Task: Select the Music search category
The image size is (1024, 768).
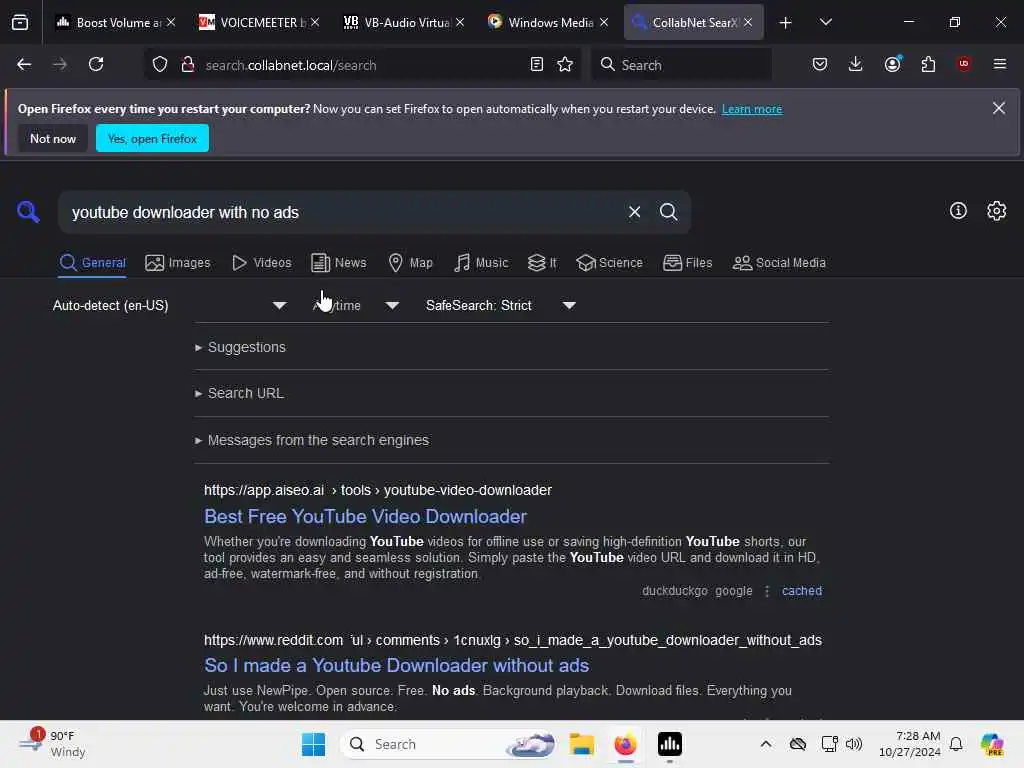Action: click(x=481, y=263)
